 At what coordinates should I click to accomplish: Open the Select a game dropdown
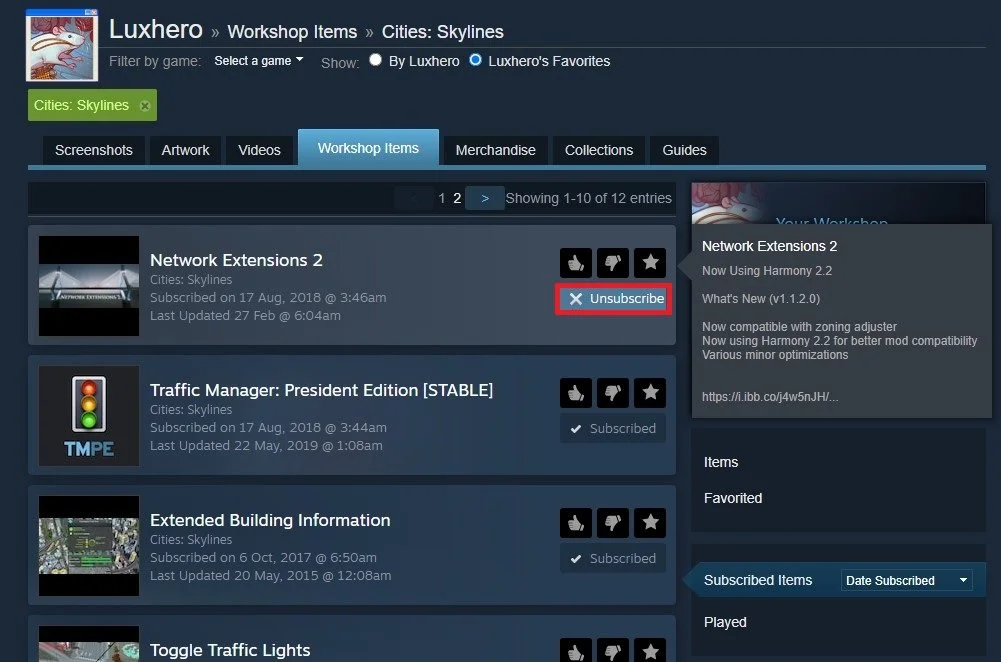(x=259, y=61)
